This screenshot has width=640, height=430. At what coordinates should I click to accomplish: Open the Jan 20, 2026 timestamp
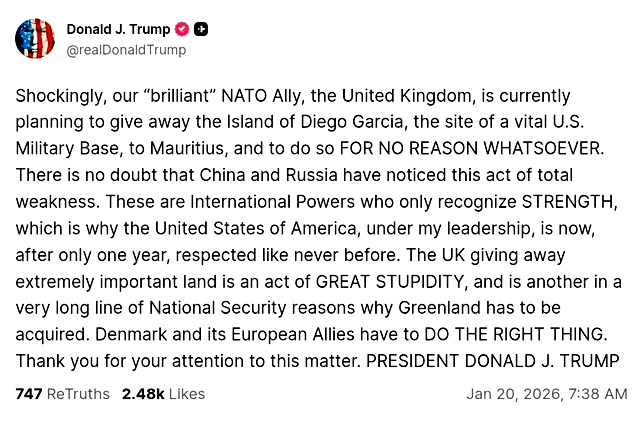click(x=546, y=394)
